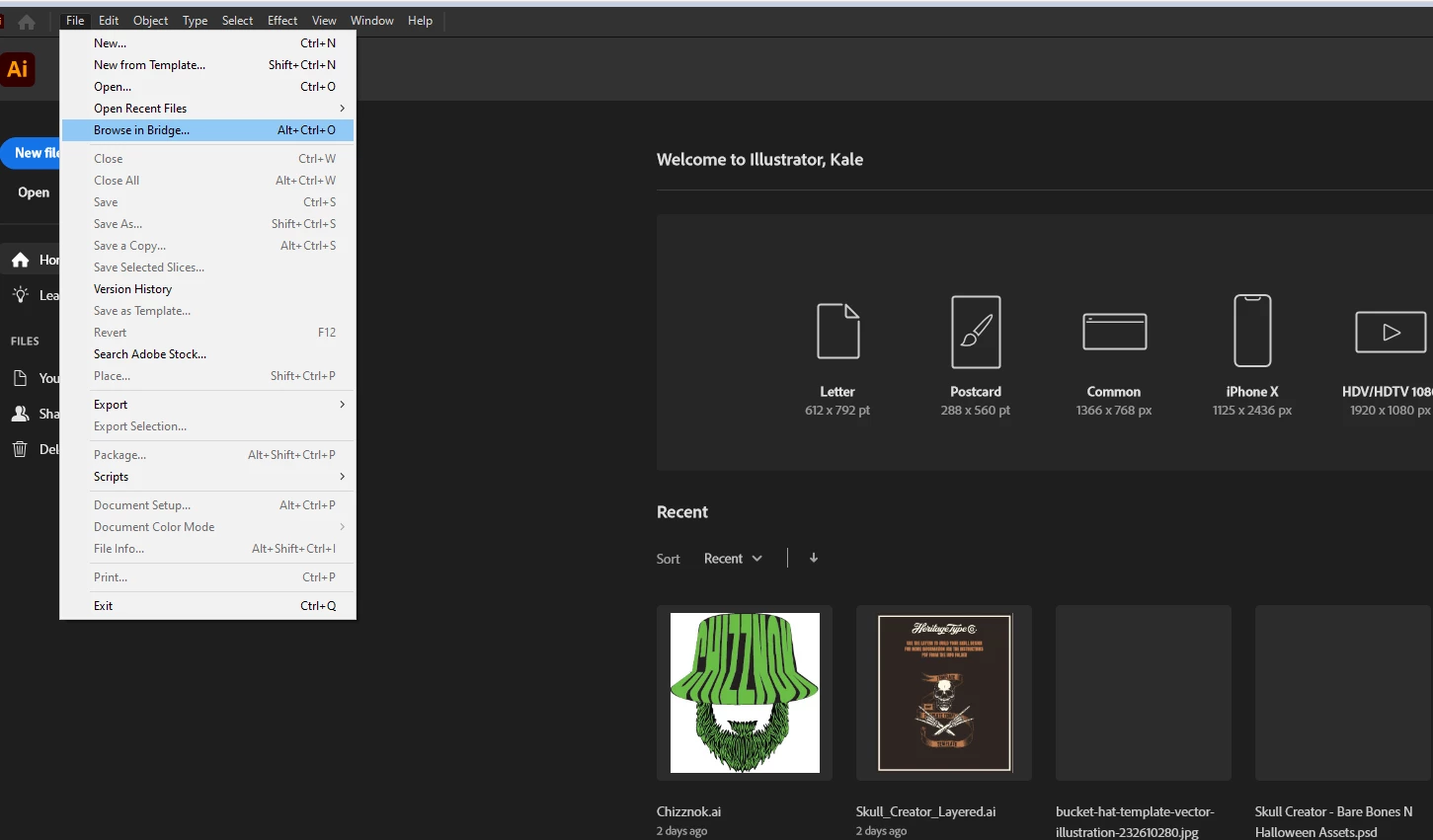
Task: Open Shared with you people icon
Action: 20,414
